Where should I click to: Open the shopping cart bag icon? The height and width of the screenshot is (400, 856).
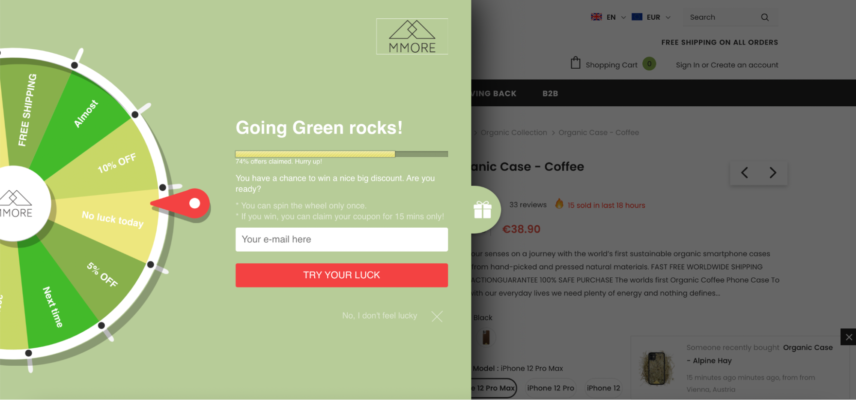pos(575,63)
